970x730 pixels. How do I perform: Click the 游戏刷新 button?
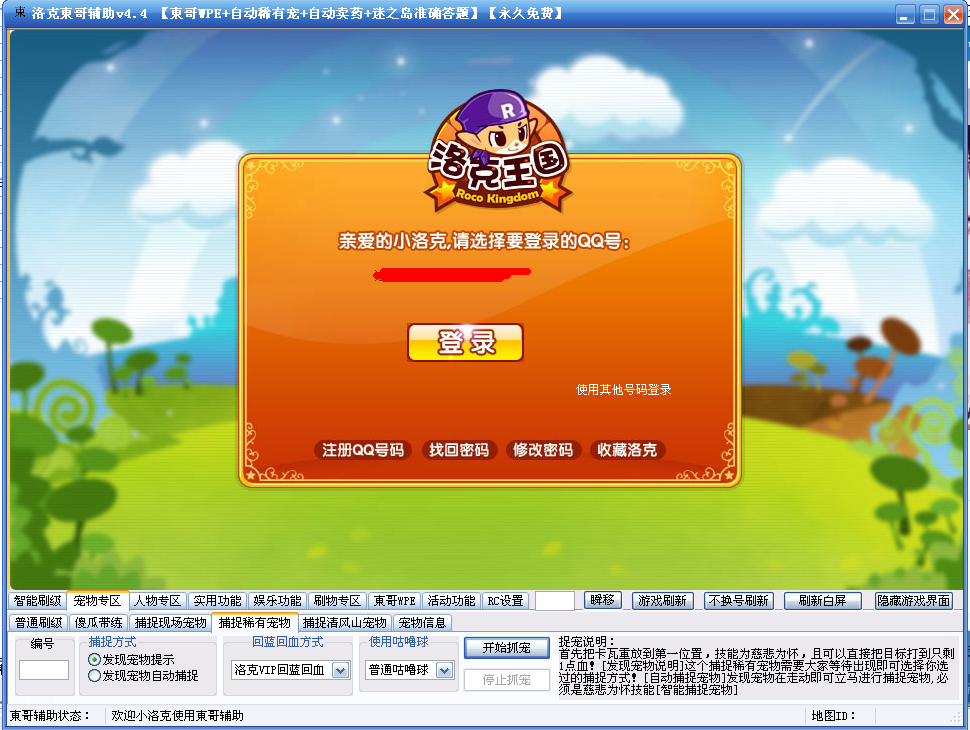[663, 601]
